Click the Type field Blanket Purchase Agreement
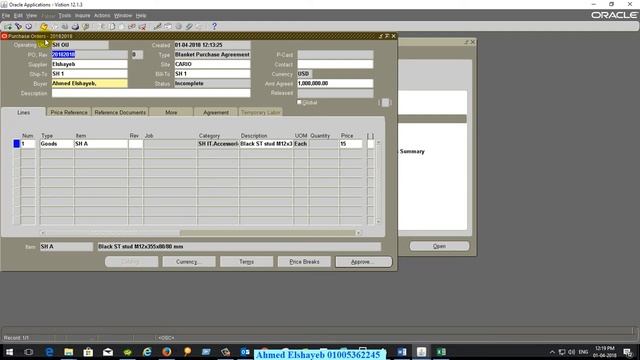This screenshot has height=360, width=640. point(212,54)
